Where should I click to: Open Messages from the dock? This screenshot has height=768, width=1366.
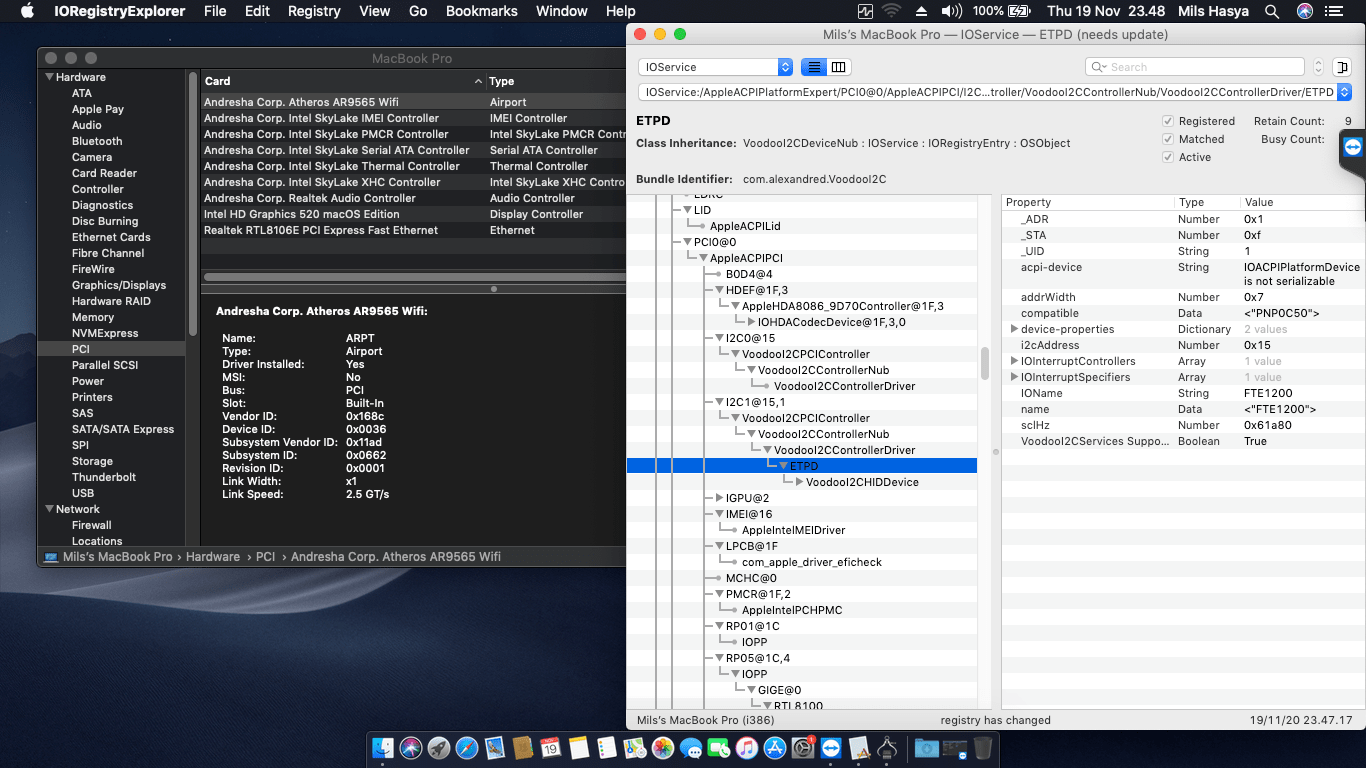691,747
